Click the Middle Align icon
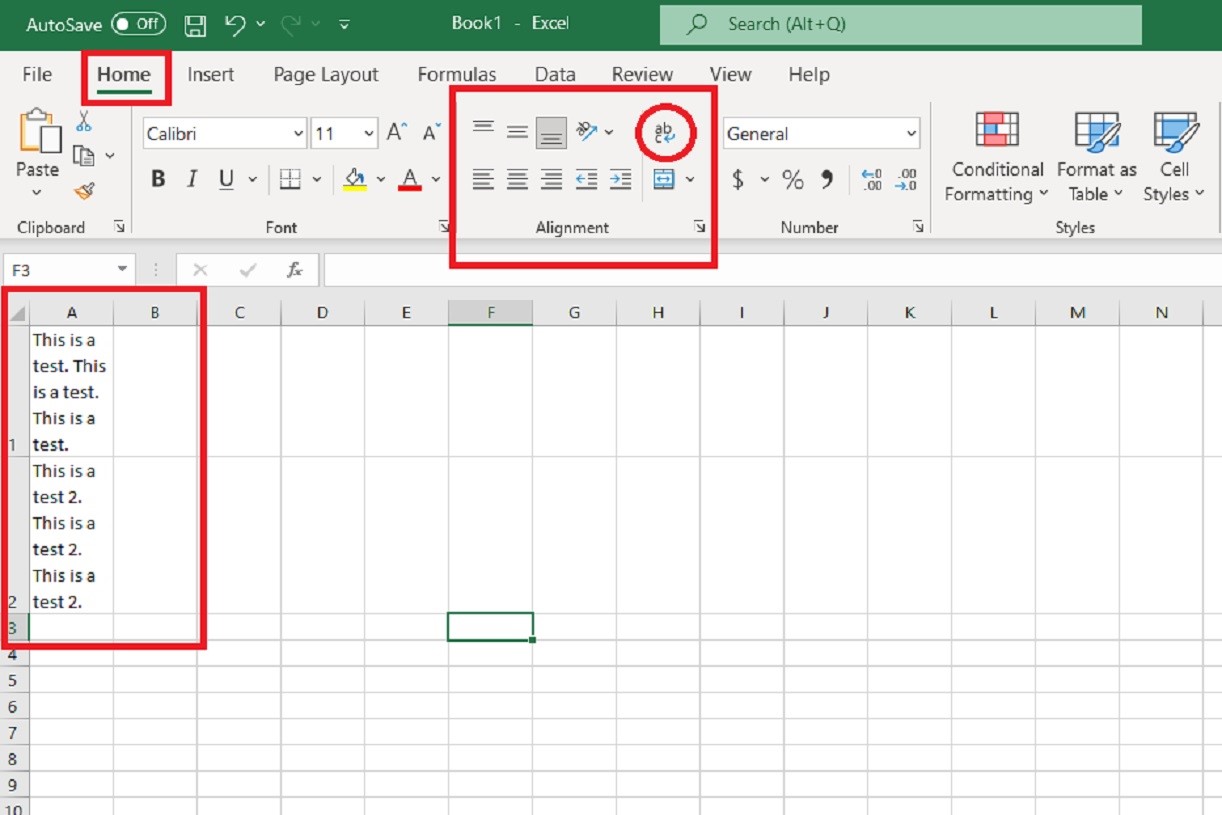Viewport: 1222px width, 815px height. tap(517, 131)
